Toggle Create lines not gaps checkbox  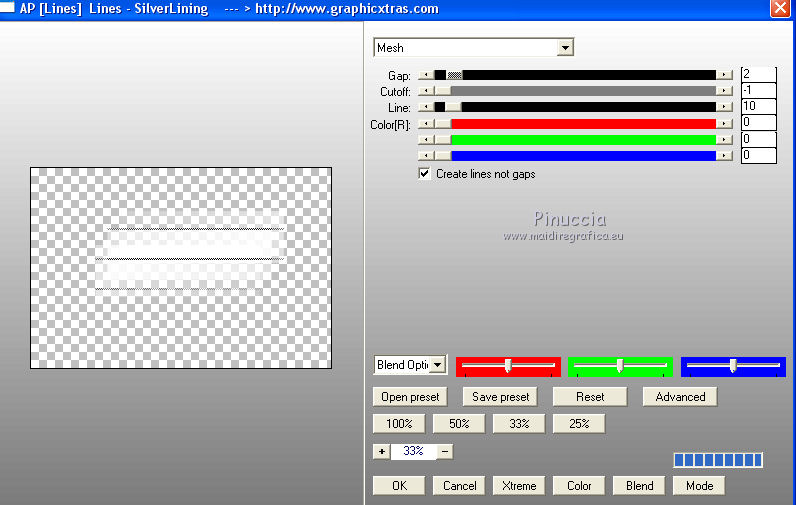click(424, 174)
